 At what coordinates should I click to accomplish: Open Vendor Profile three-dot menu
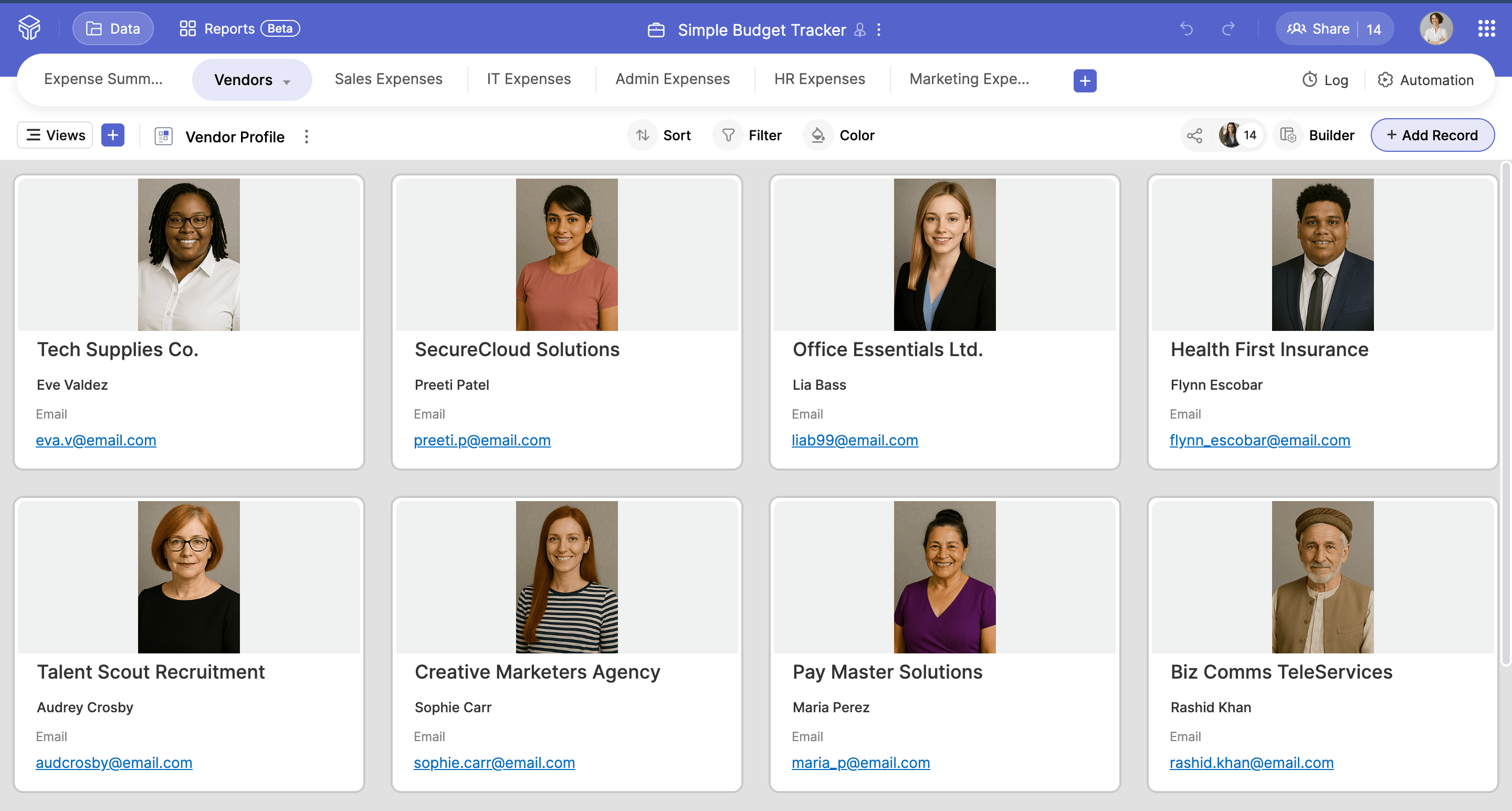tap(307, 137)
